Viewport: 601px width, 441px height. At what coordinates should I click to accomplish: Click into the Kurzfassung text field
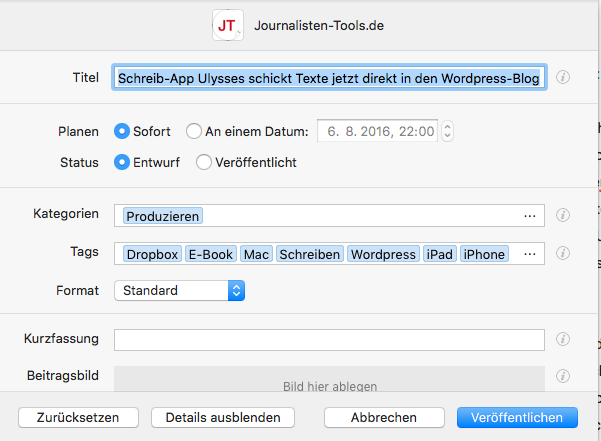tap(329, 340)
